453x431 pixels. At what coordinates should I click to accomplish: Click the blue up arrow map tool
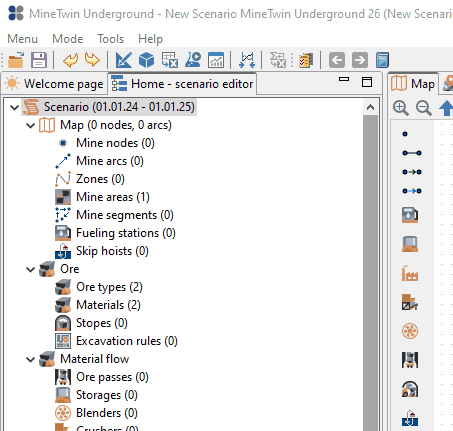point(446,108)
